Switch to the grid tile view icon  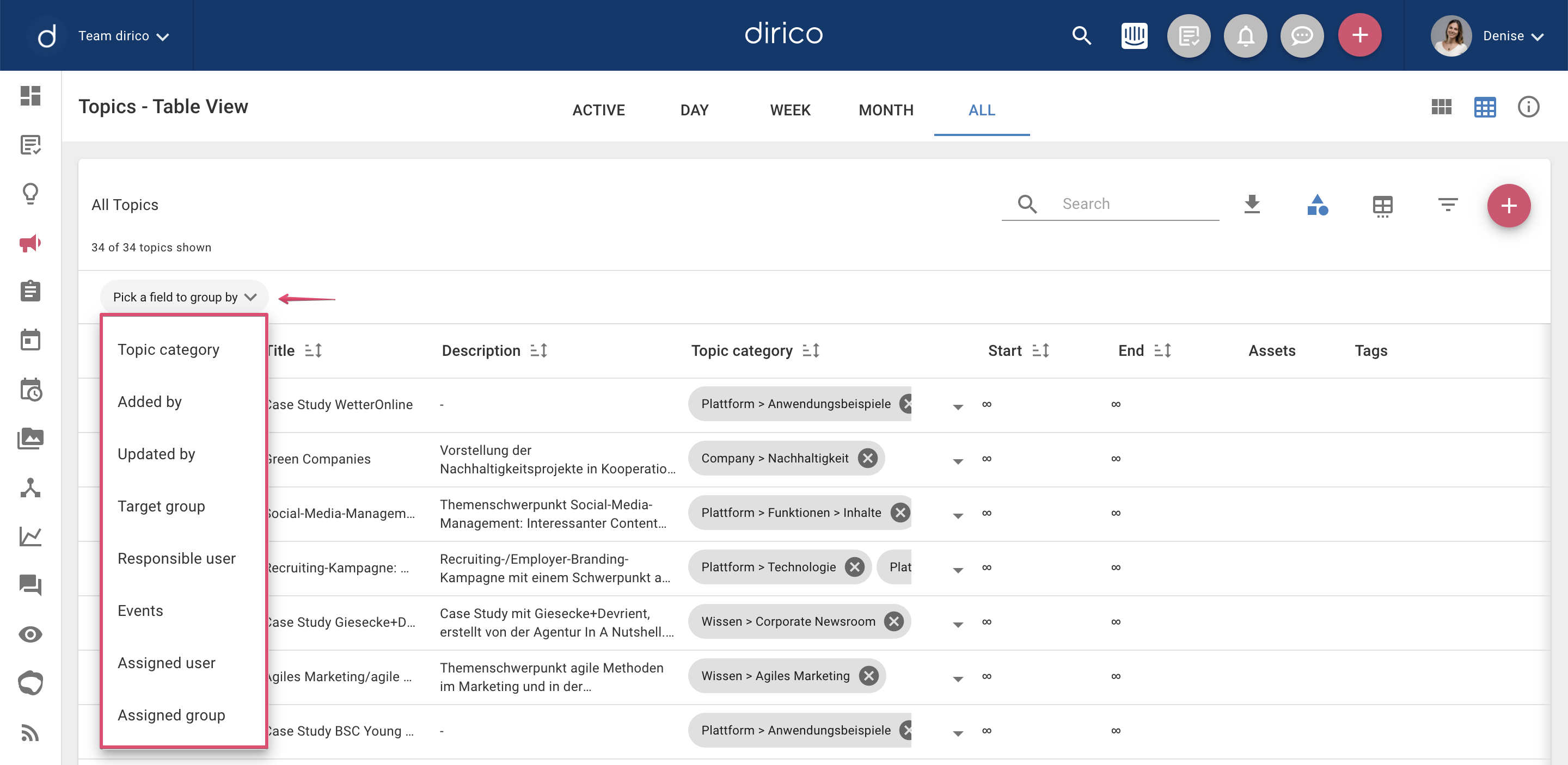point(1441,107)
